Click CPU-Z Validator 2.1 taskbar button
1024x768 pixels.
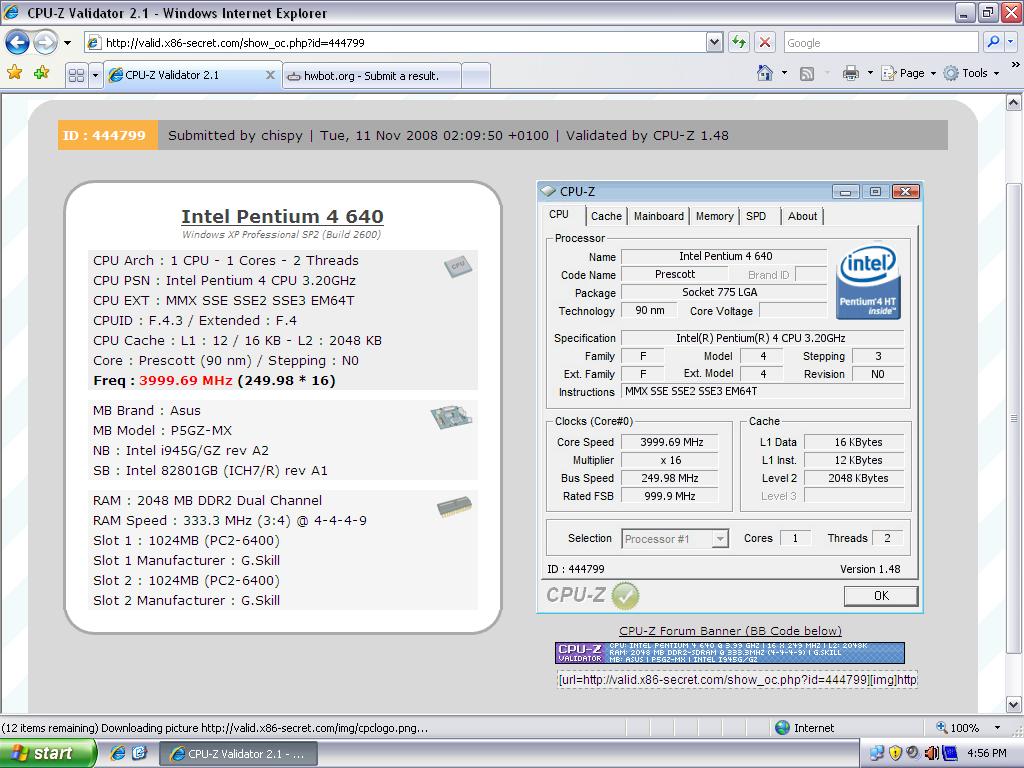(238, 754)
